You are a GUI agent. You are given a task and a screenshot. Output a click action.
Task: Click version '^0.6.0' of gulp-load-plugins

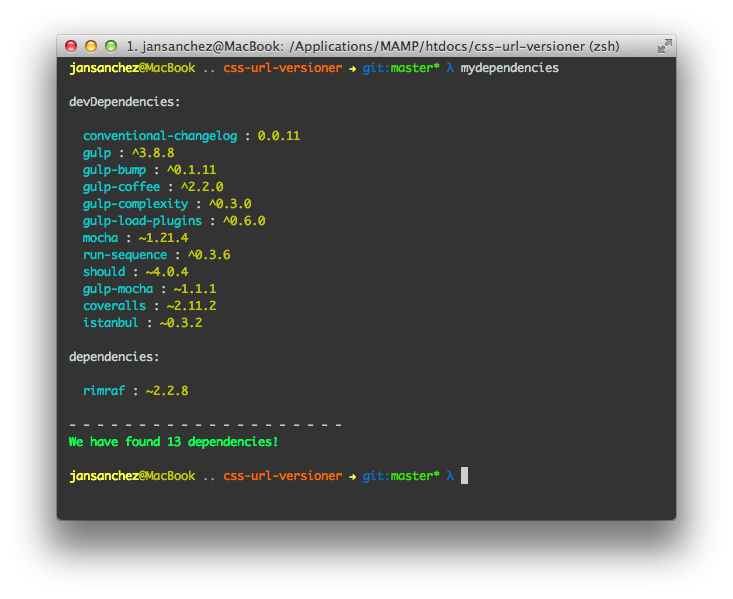pyautogui.click(x=244, y=221)
